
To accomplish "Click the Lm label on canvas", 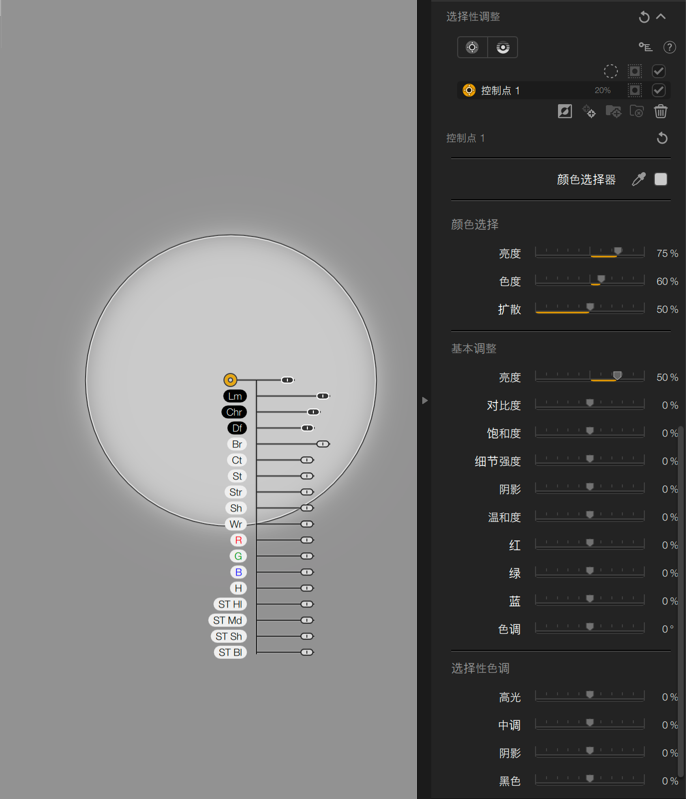I will pyautogui.click(x=235, y=396).
